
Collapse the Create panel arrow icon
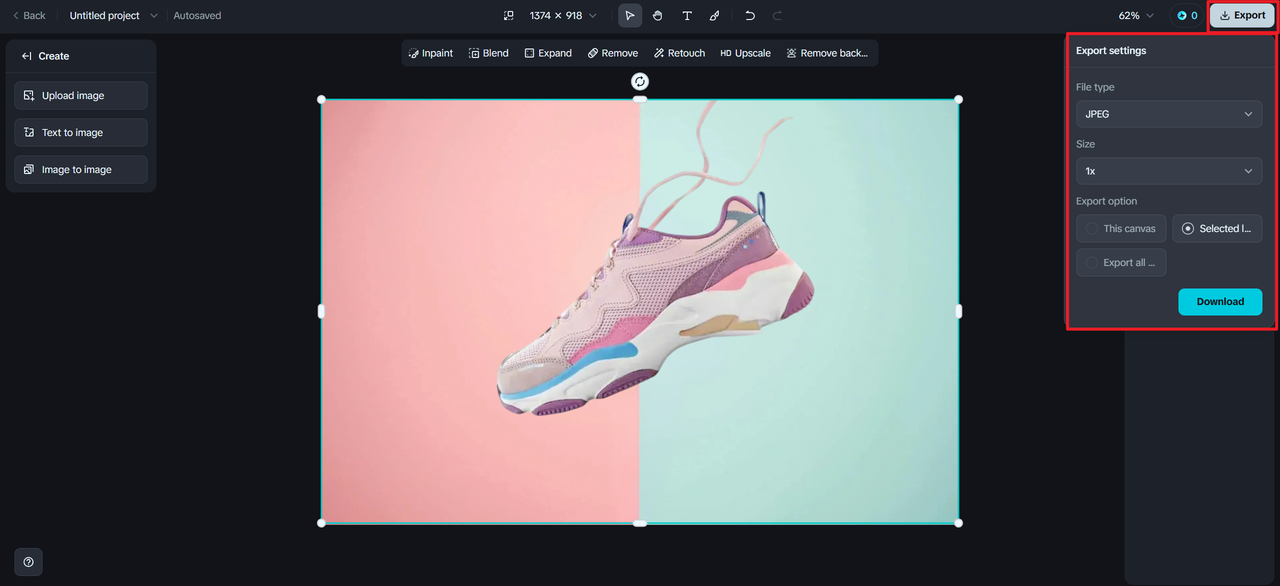27,56
